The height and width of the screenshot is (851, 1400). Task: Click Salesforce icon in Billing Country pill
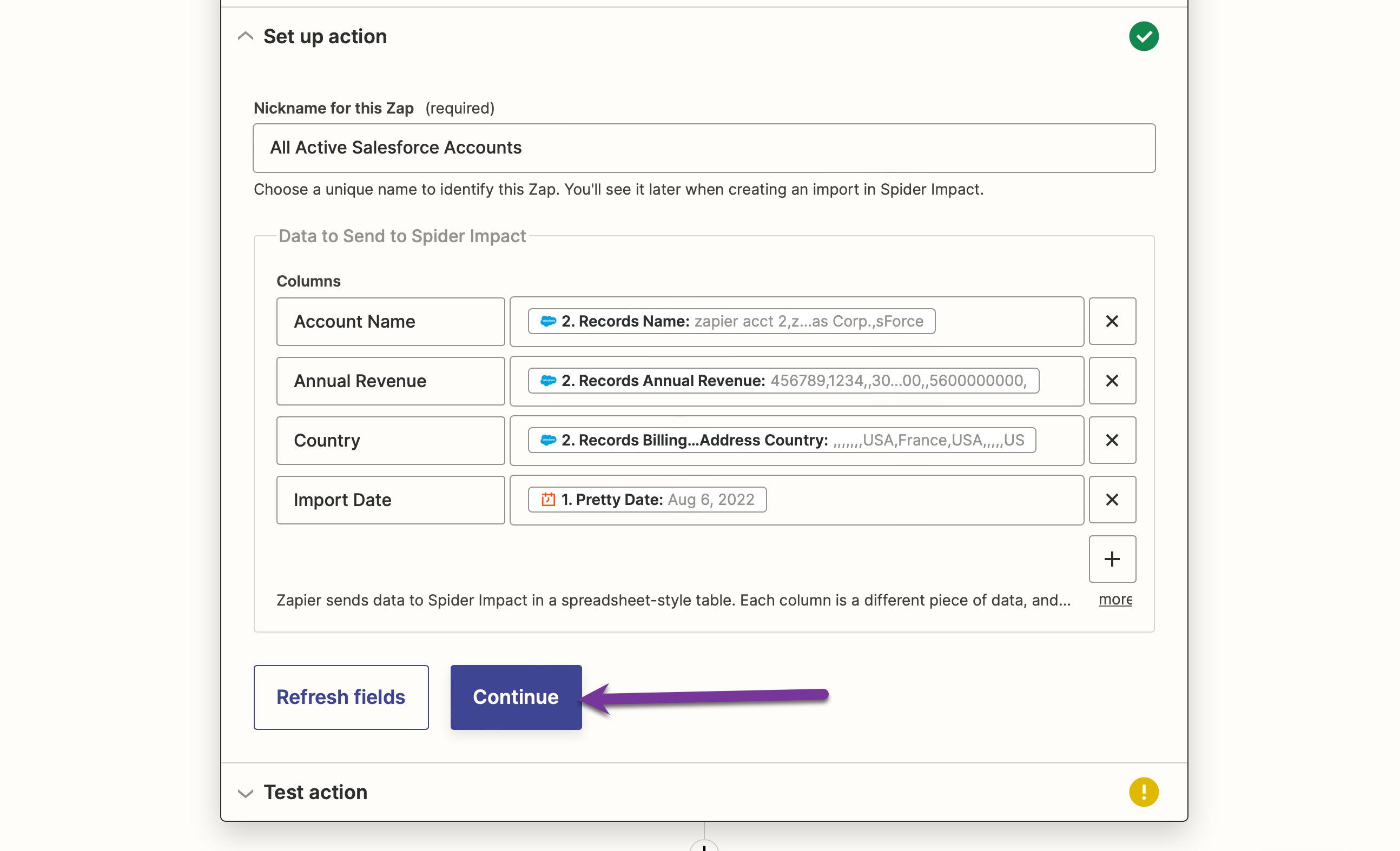tap(548, 440)
